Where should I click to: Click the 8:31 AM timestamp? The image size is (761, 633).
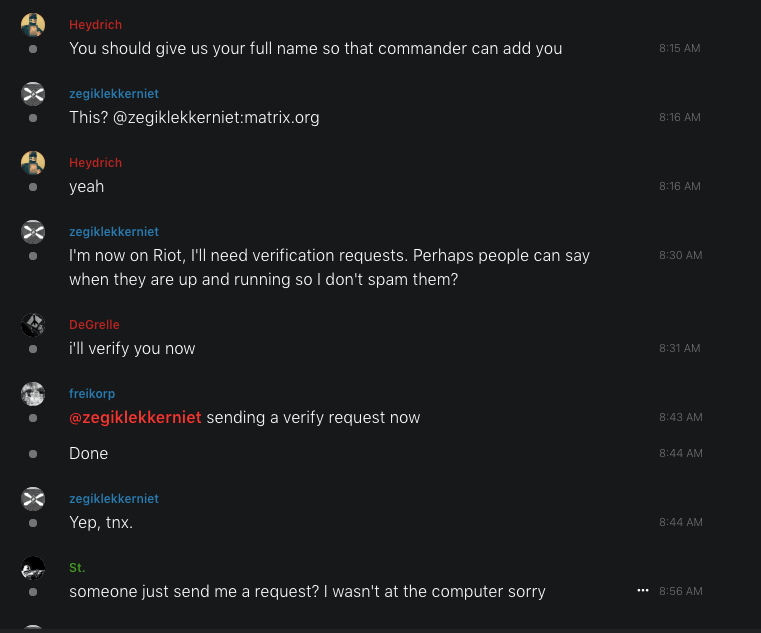pyautogui.click(x=680, y=348)
